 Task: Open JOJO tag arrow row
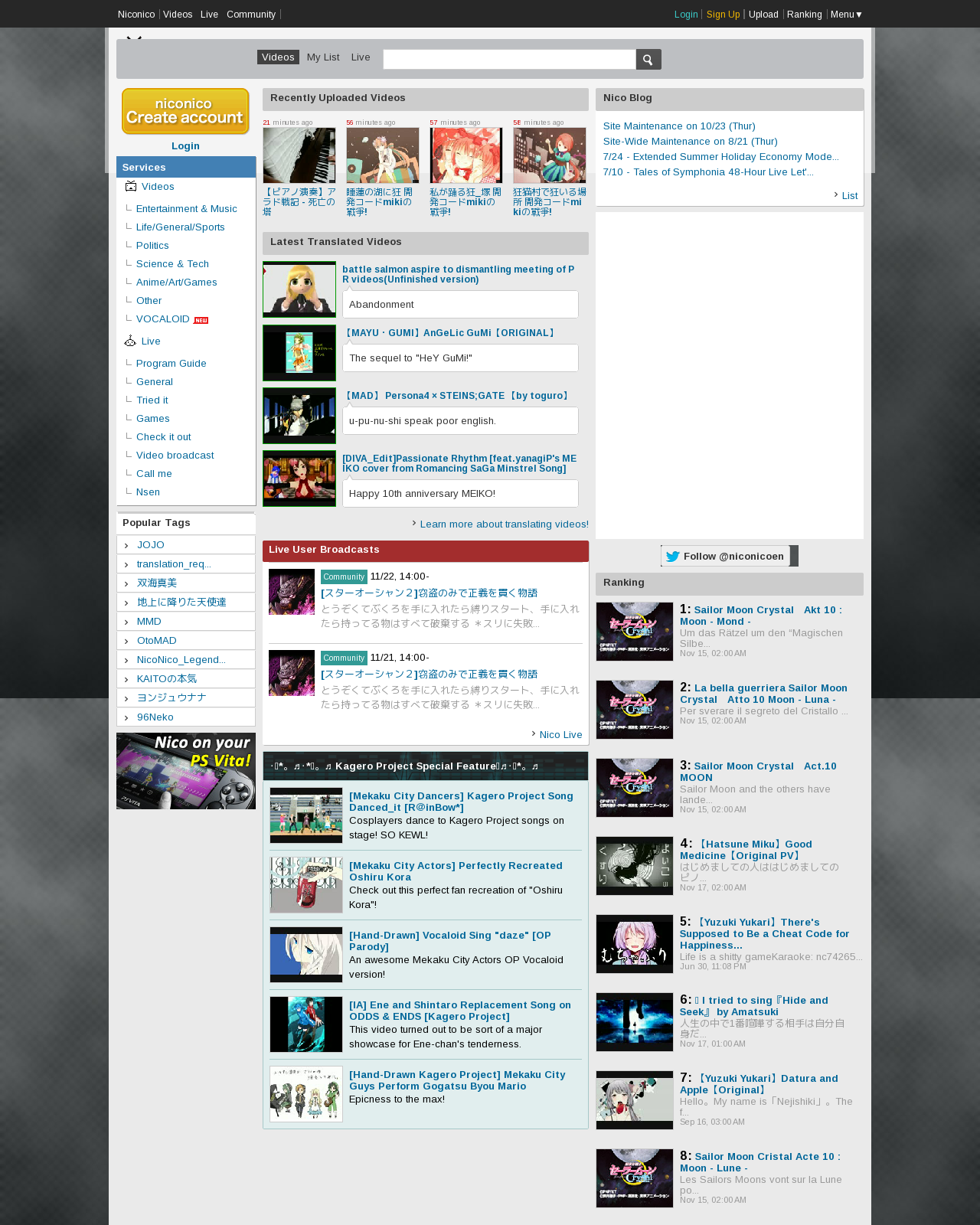pos(186,544)
